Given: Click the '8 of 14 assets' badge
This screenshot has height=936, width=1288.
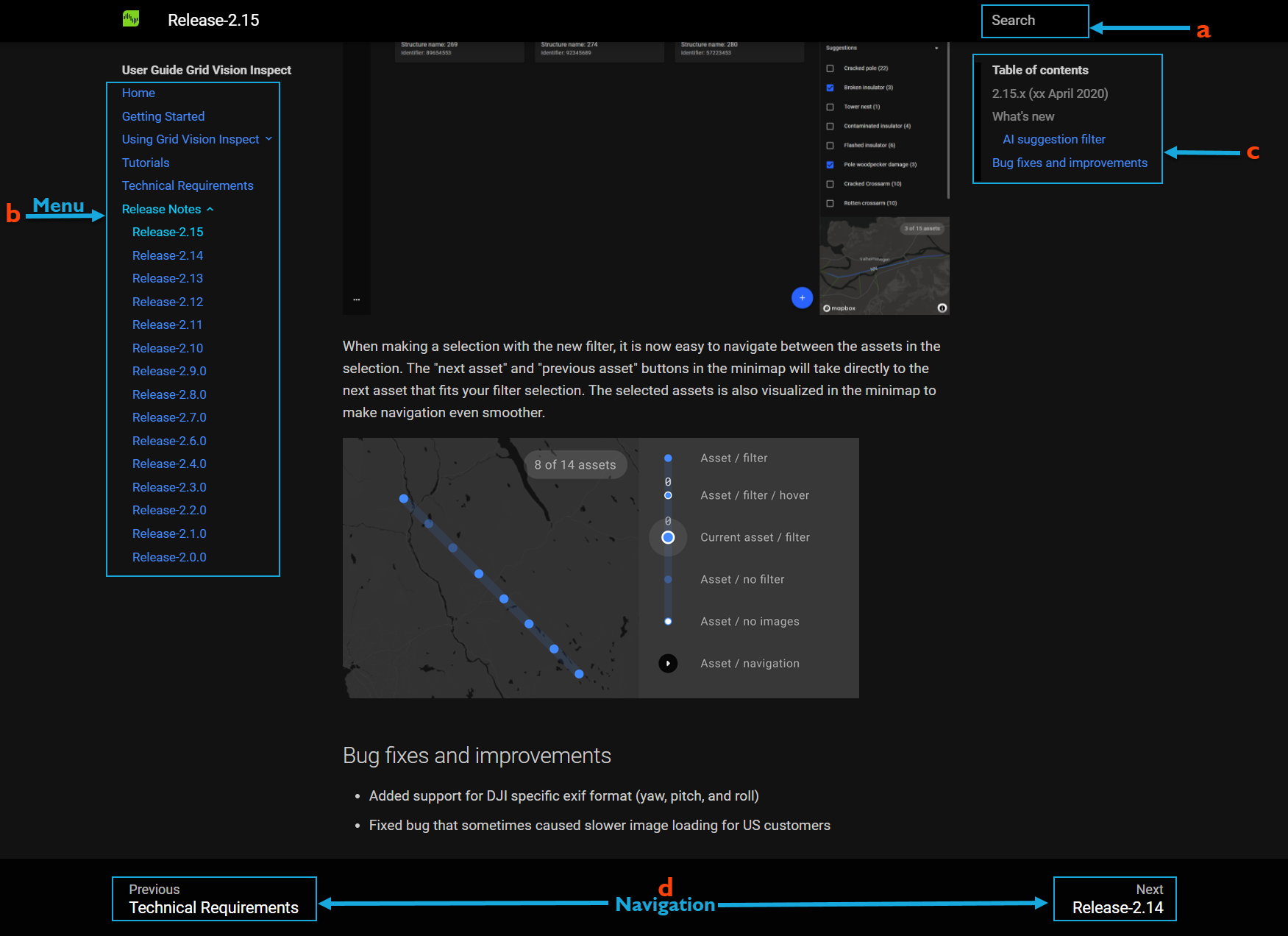Looking at the screenshot, I should pyautogui.click(x=575, y=465).
